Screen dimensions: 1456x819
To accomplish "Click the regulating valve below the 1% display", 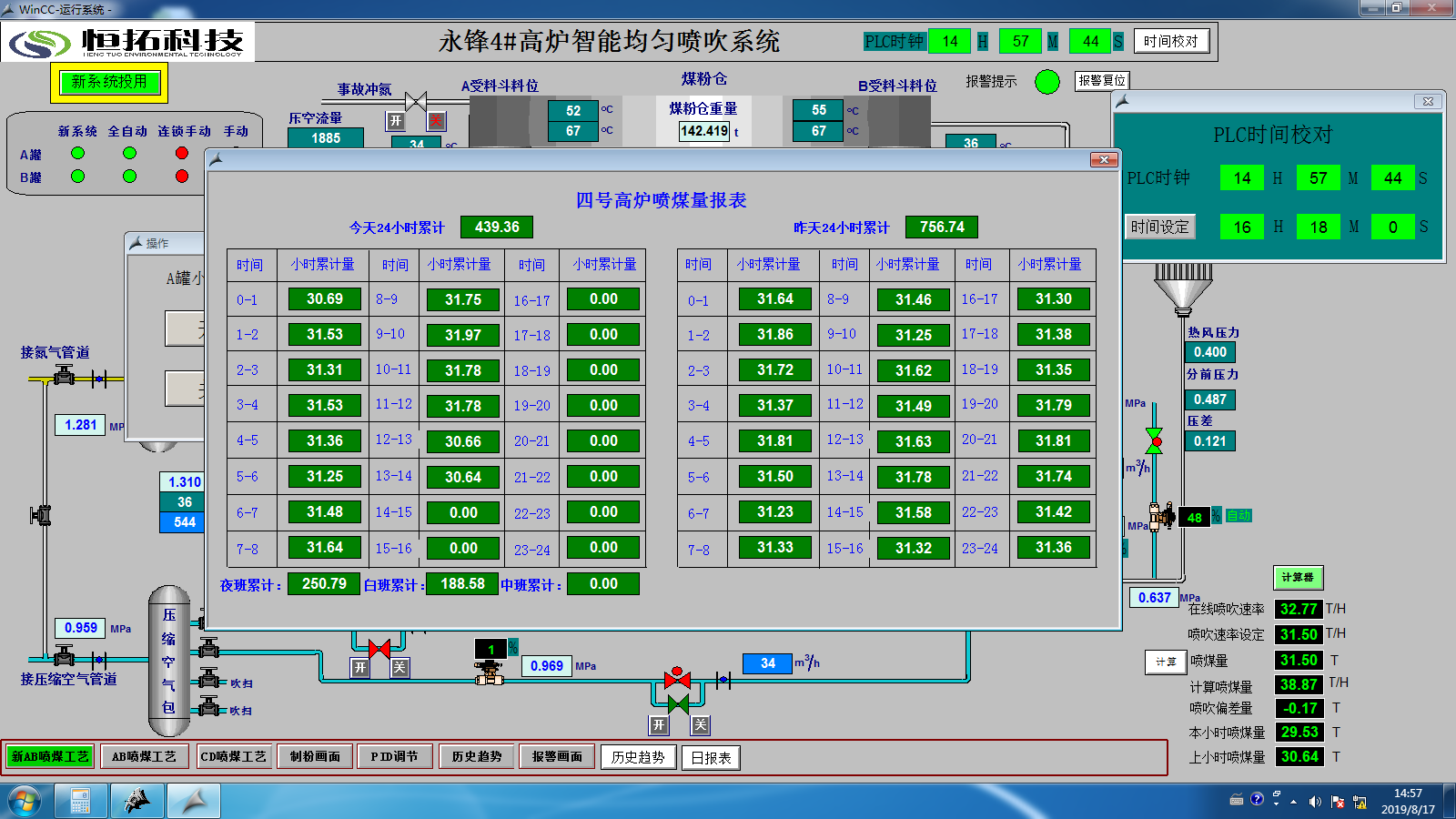I will coord(490,673).
